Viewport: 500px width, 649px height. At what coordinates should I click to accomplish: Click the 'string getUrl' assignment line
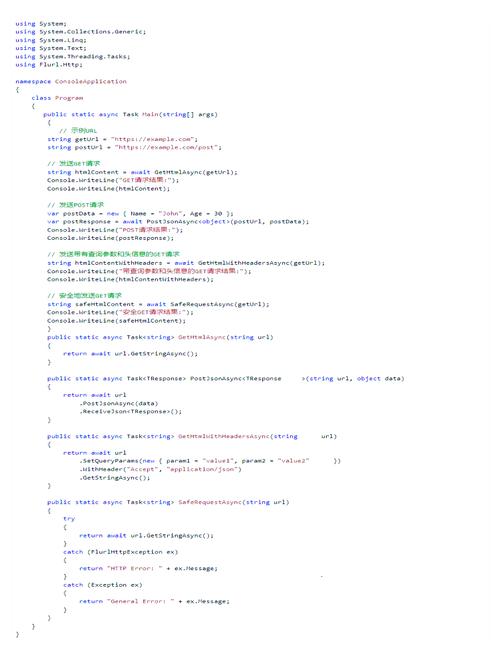tap(122, 139)
